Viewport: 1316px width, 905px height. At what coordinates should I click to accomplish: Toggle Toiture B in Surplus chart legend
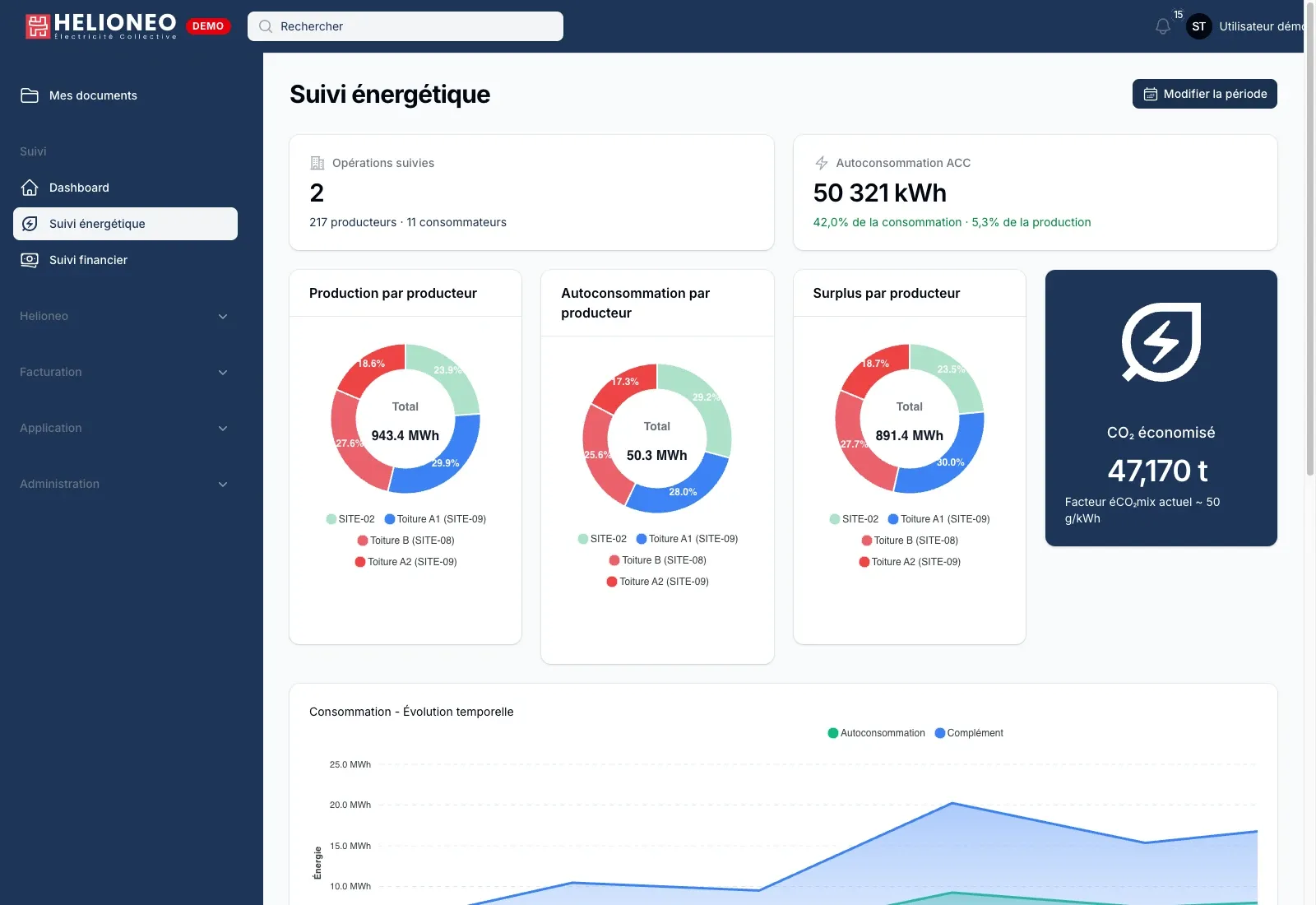(910, 541)
